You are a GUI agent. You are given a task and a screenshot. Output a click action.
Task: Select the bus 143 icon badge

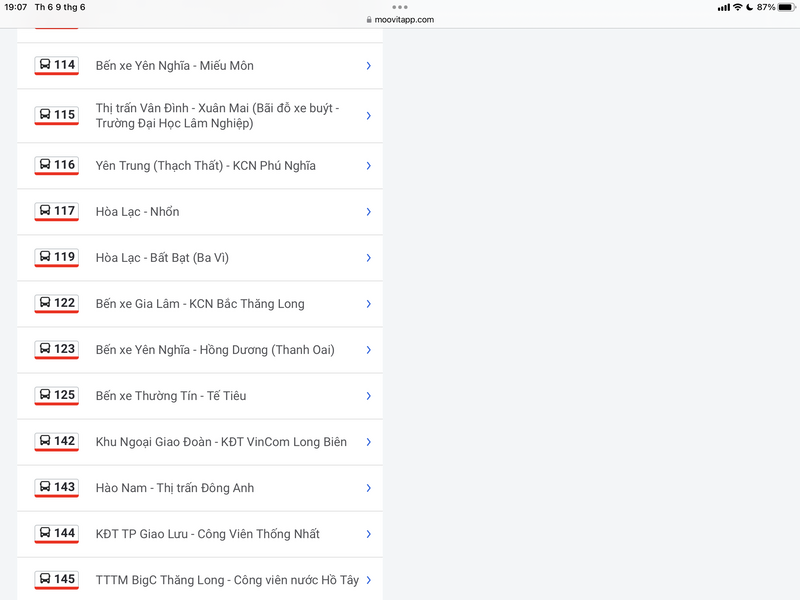pyautogui.click(x=57, y=487)
